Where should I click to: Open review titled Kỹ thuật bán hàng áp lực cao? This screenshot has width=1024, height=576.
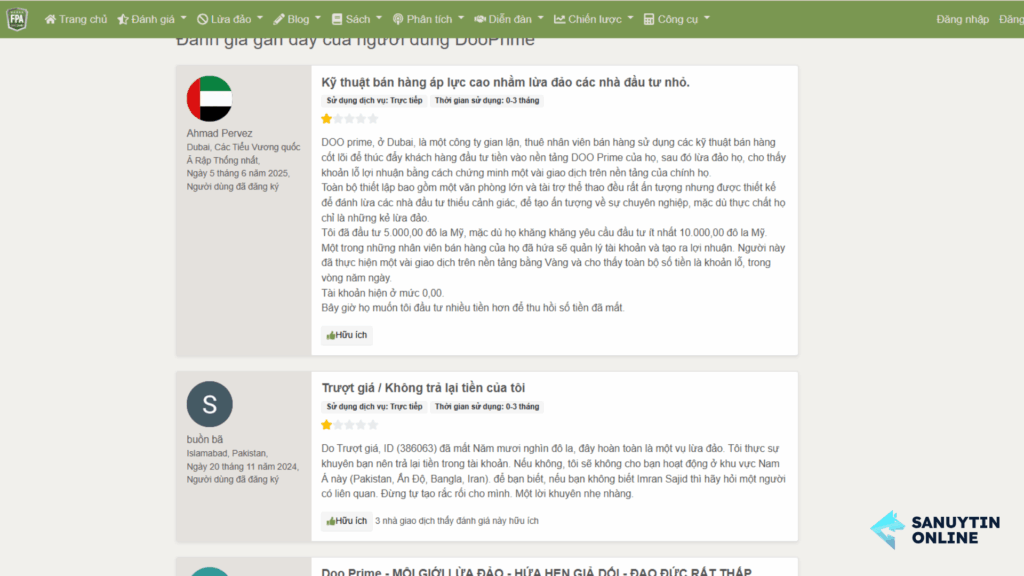tap(505, 82)
